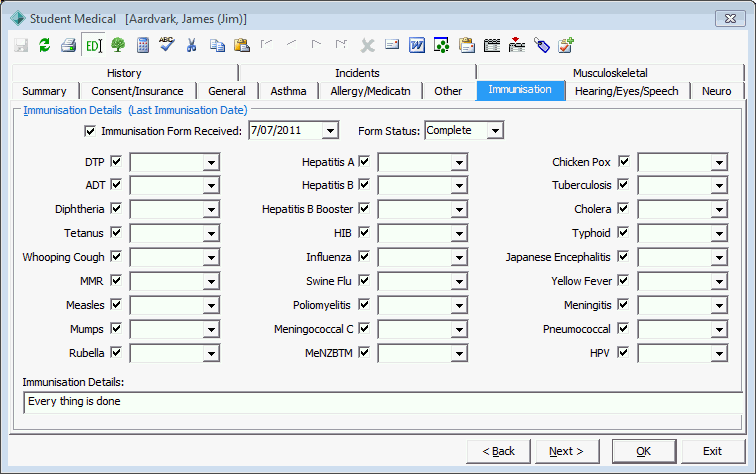Click the < Back button

click(499, 451)
